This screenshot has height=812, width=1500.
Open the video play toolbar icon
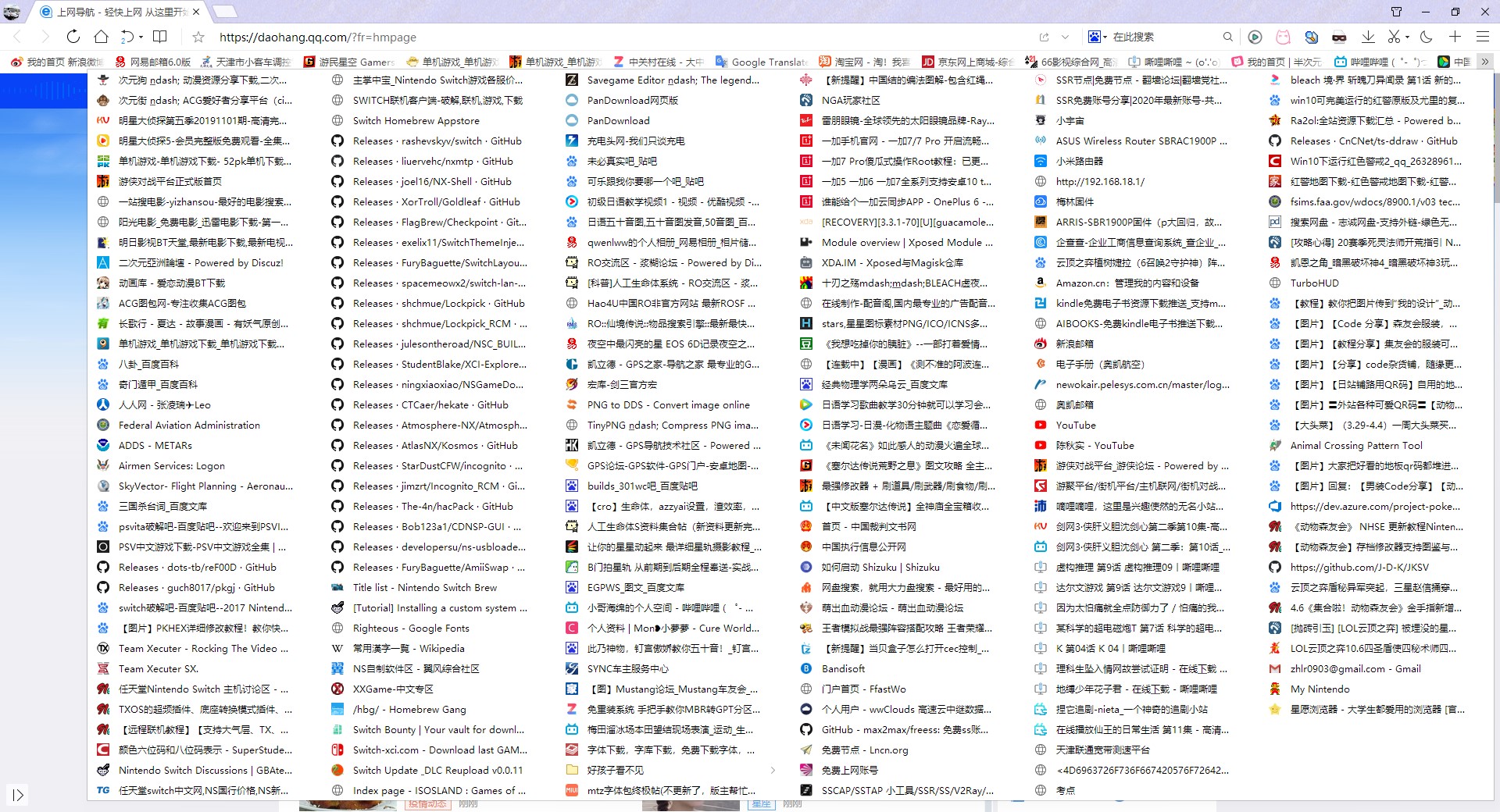(x=1255, y=37)
